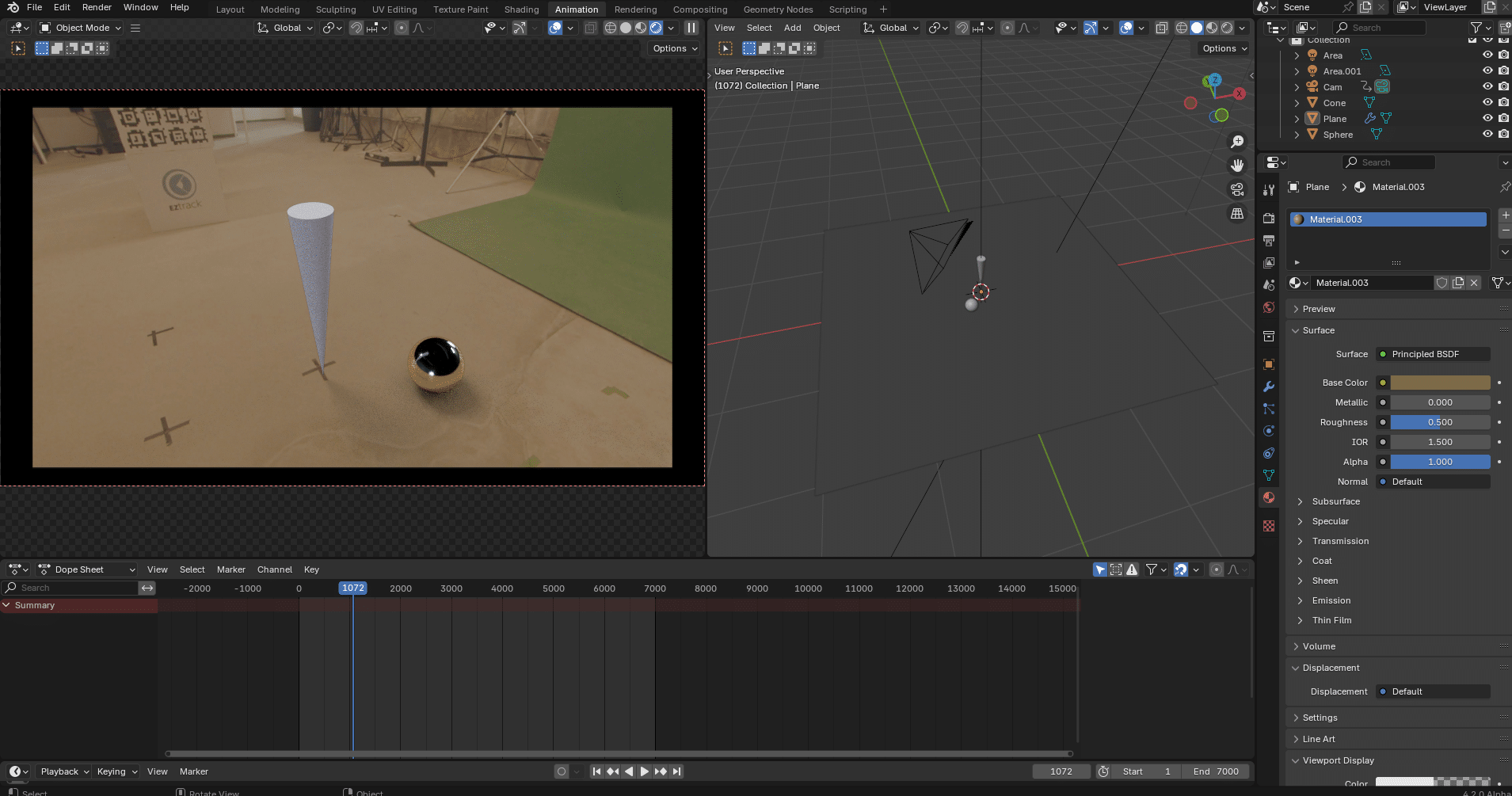The height and width of the screenshot is (796, 1512).
Task: Open the Object Mode dropdown
Action: pos(82,28)
